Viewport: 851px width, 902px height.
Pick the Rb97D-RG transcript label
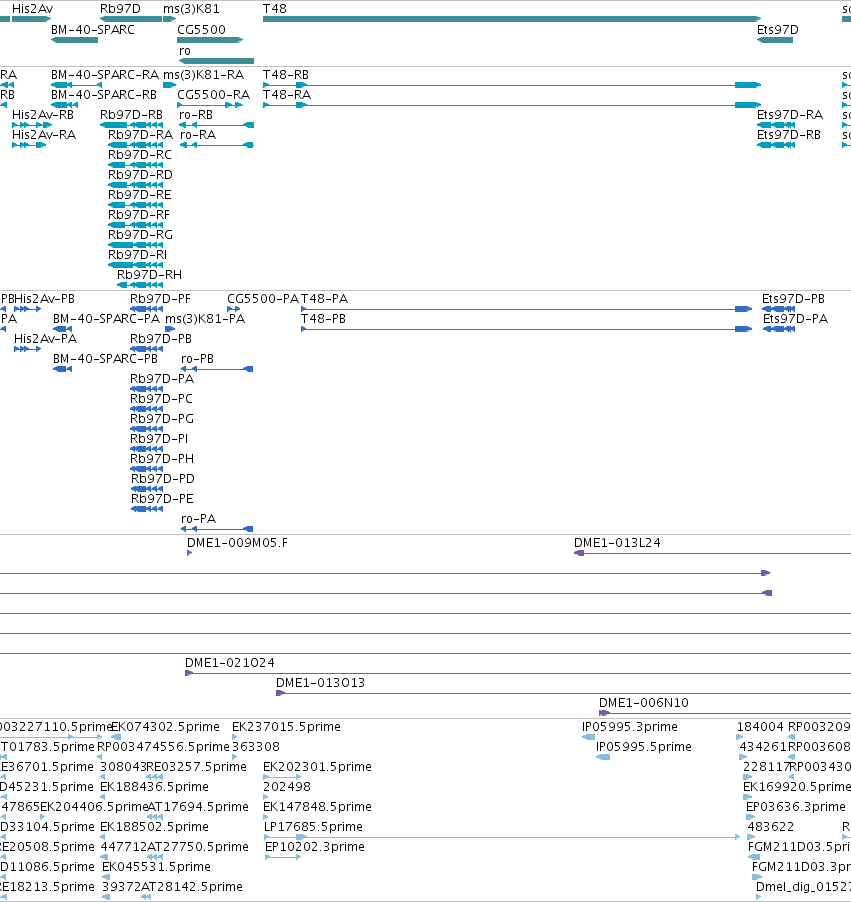click(140, 235)
